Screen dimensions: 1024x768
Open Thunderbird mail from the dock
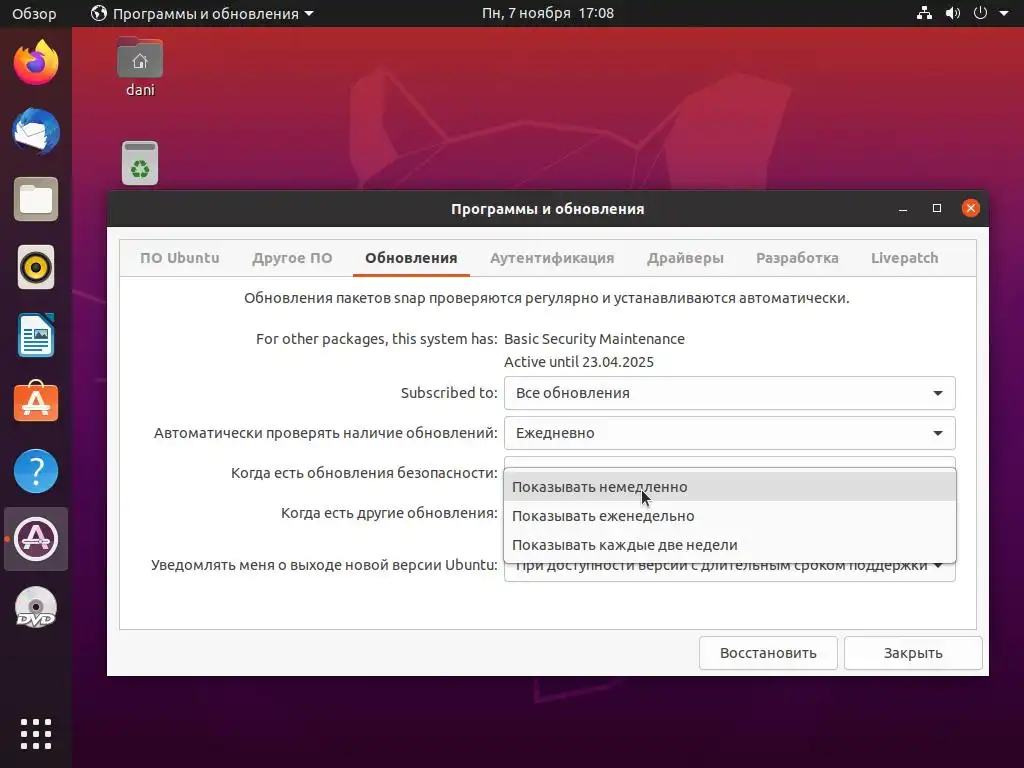[36, 131]
